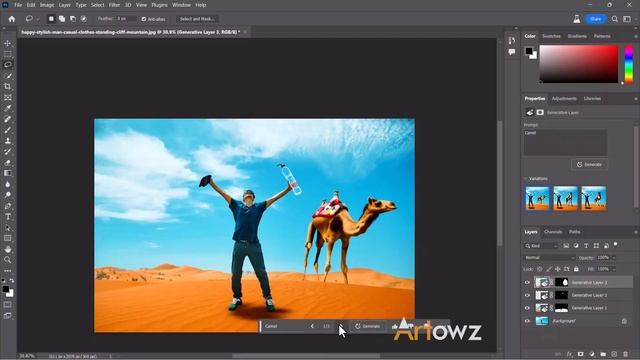Click the hue spectrum slider
Image resolution: width=640 pixels, height=360 pixels.
pyautogui.click(x=629, y=64)
